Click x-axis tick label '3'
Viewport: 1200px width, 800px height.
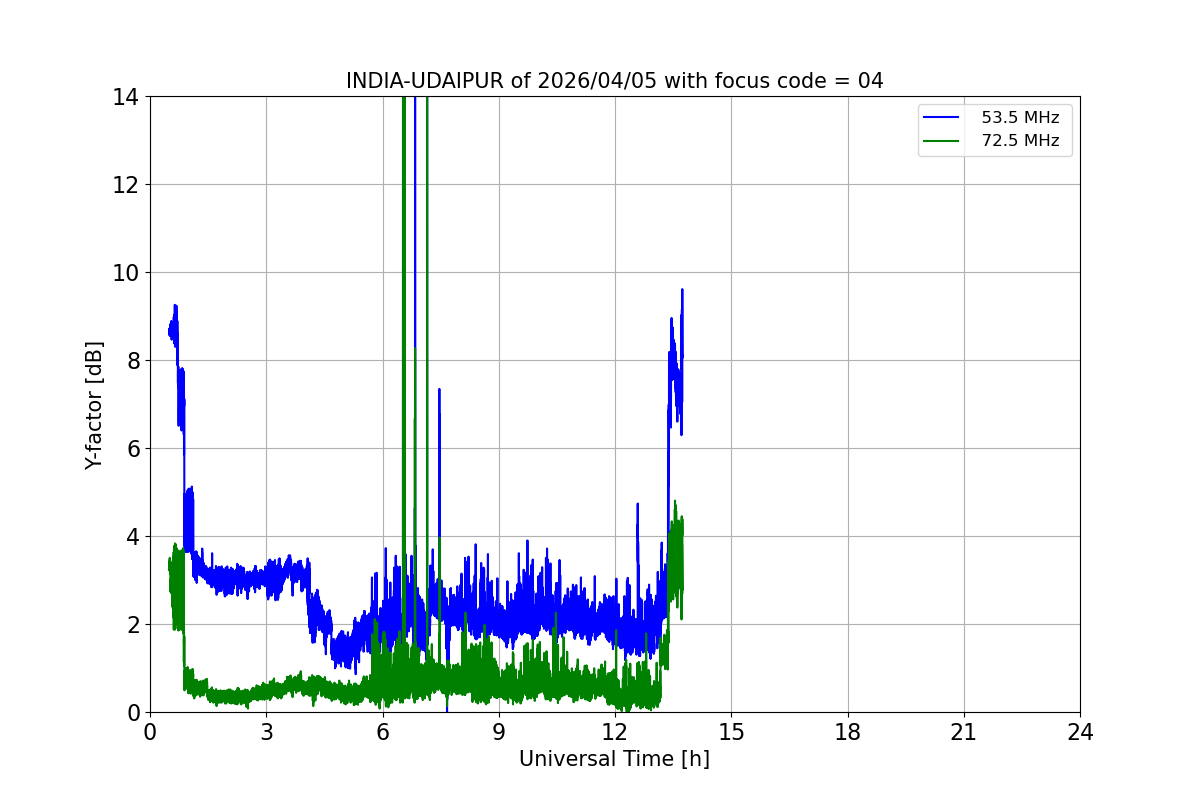pos(266,731)
